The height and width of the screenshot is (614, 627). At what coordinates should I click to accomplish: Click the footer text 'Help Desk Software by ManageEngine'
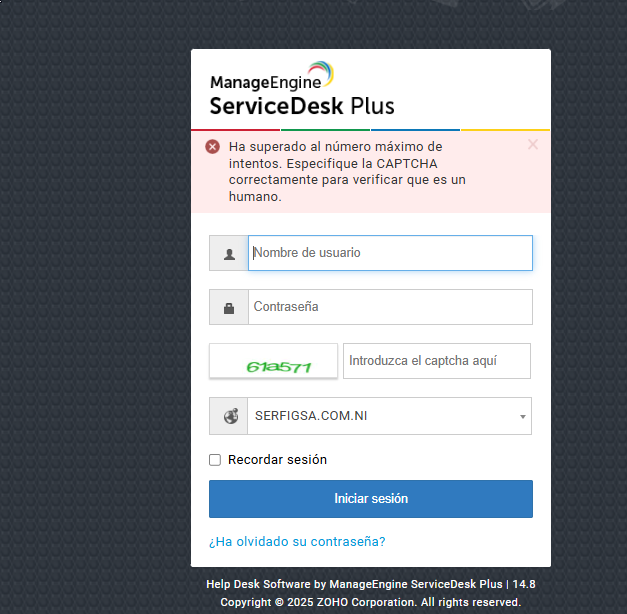tap(308, 584)
